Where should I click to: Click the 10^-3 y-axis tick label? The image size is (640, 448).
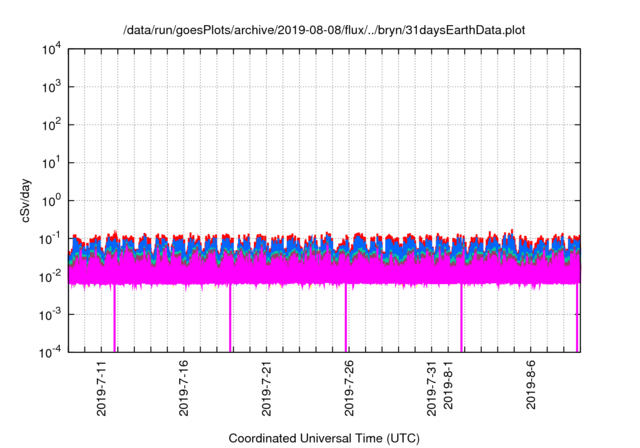tap(50, 315)
